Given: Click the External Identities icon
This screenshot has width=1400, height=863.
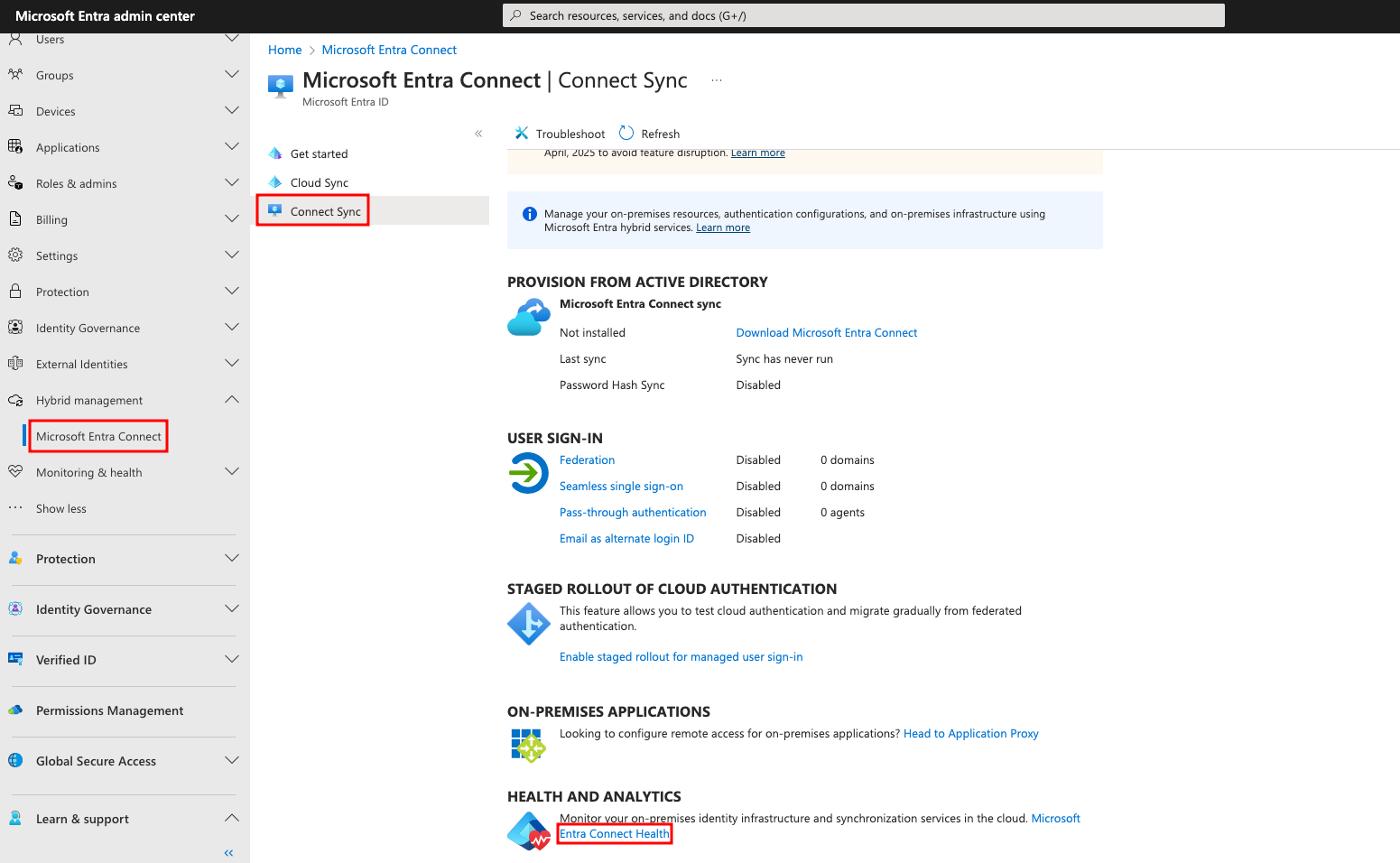Looking at the screenshot, I should click(15, 364).
